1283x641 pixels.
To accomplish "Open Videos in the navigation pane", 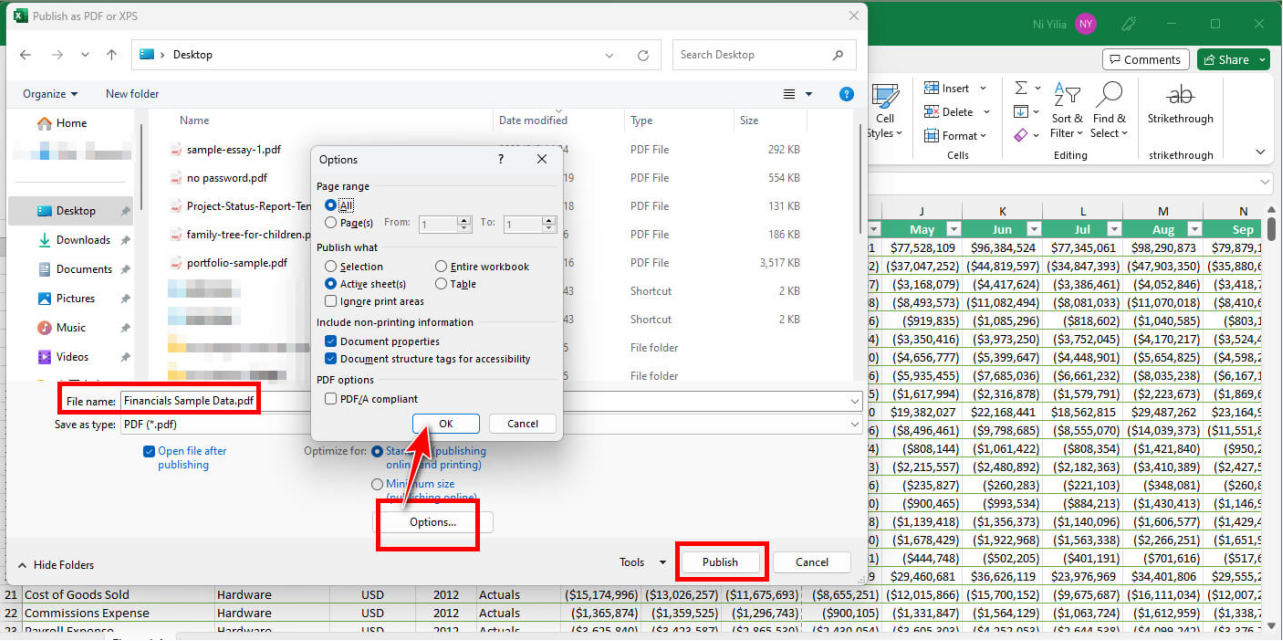I will tap(63, 356).
